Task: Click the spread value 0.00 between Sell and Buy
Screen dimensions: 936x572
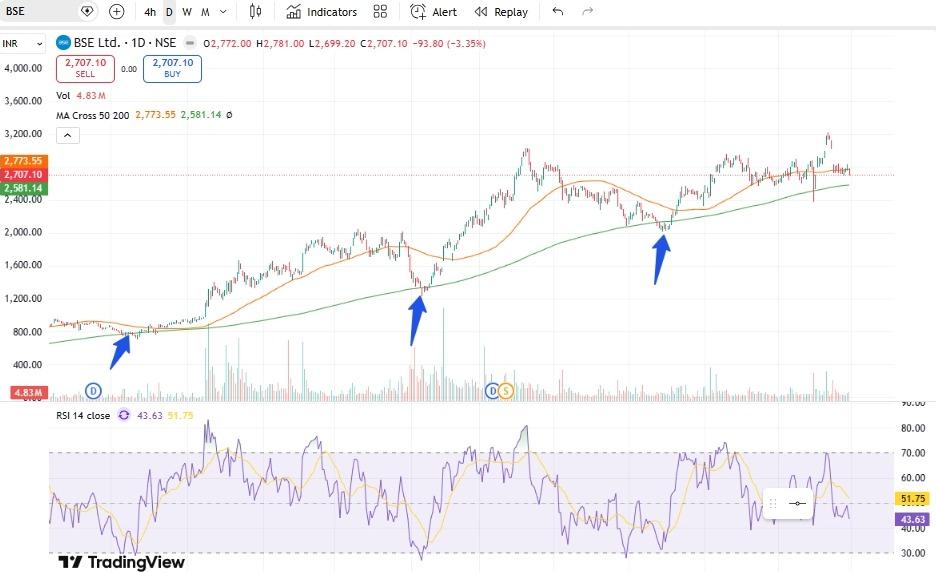Action: (x=129, y=69)
